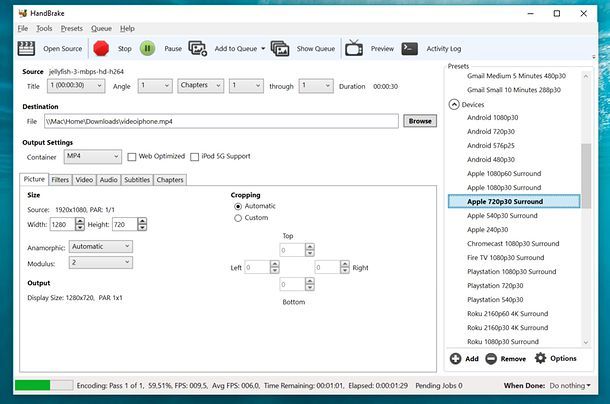Click the Preview television icon

(354, 48)
